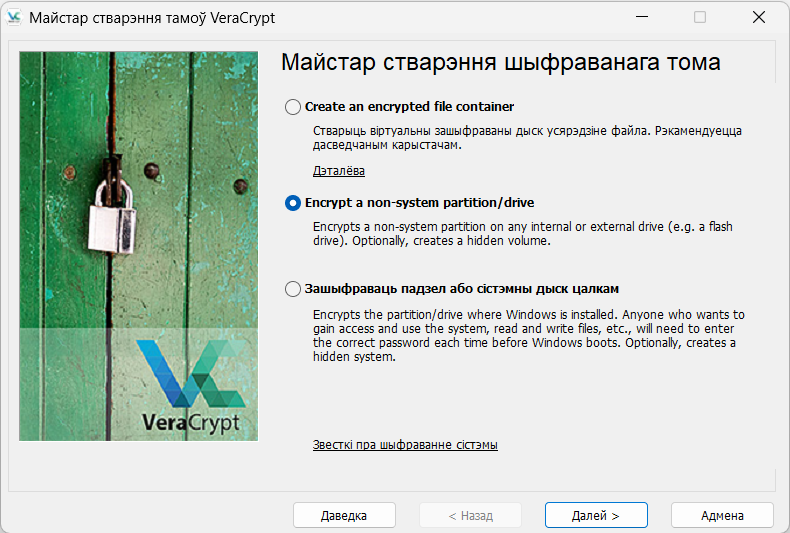This screenshot has width=790, height=533.
Task: Close the VeraCrypt wizard window
Action: pos(759,17)
